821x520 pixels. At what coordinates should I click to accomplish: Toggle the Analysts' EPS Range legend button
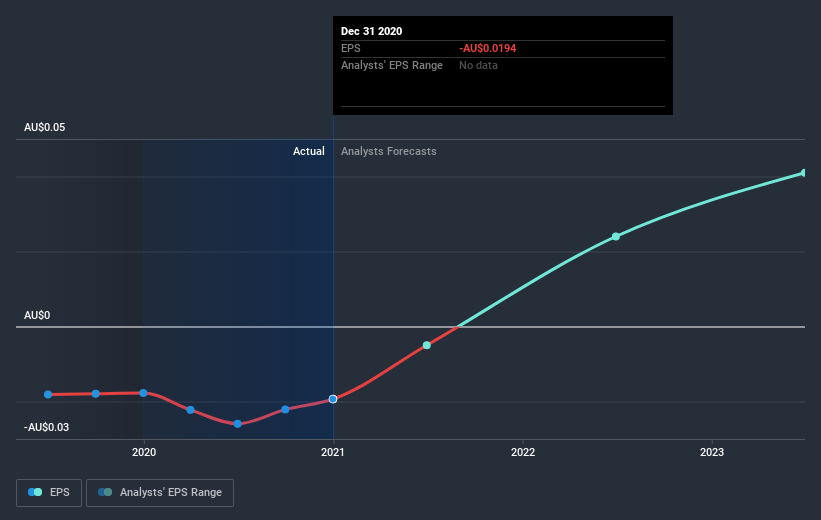pos(160,492)
